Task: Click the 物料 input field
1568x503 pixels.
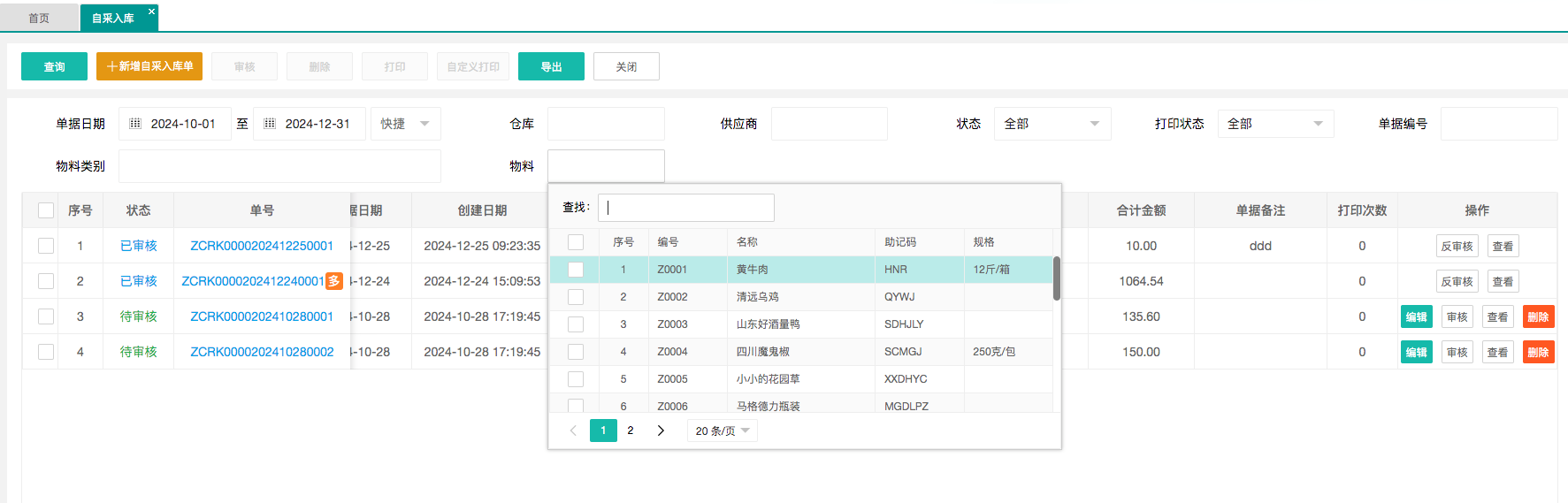Action: click(606, 166)
